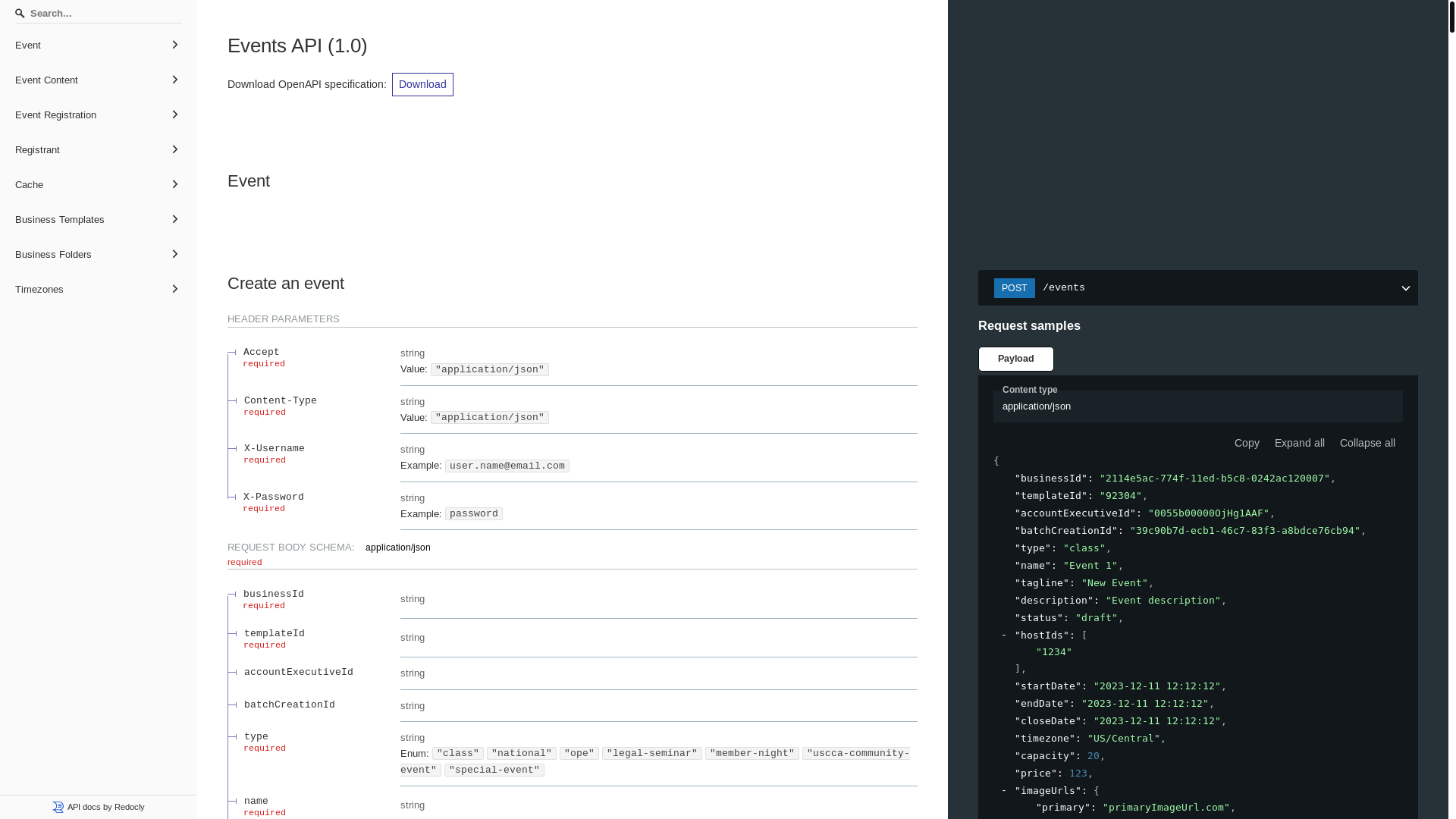The image size is (1456, 819).
Task: Click the password example value
Action: pos(474,514)
